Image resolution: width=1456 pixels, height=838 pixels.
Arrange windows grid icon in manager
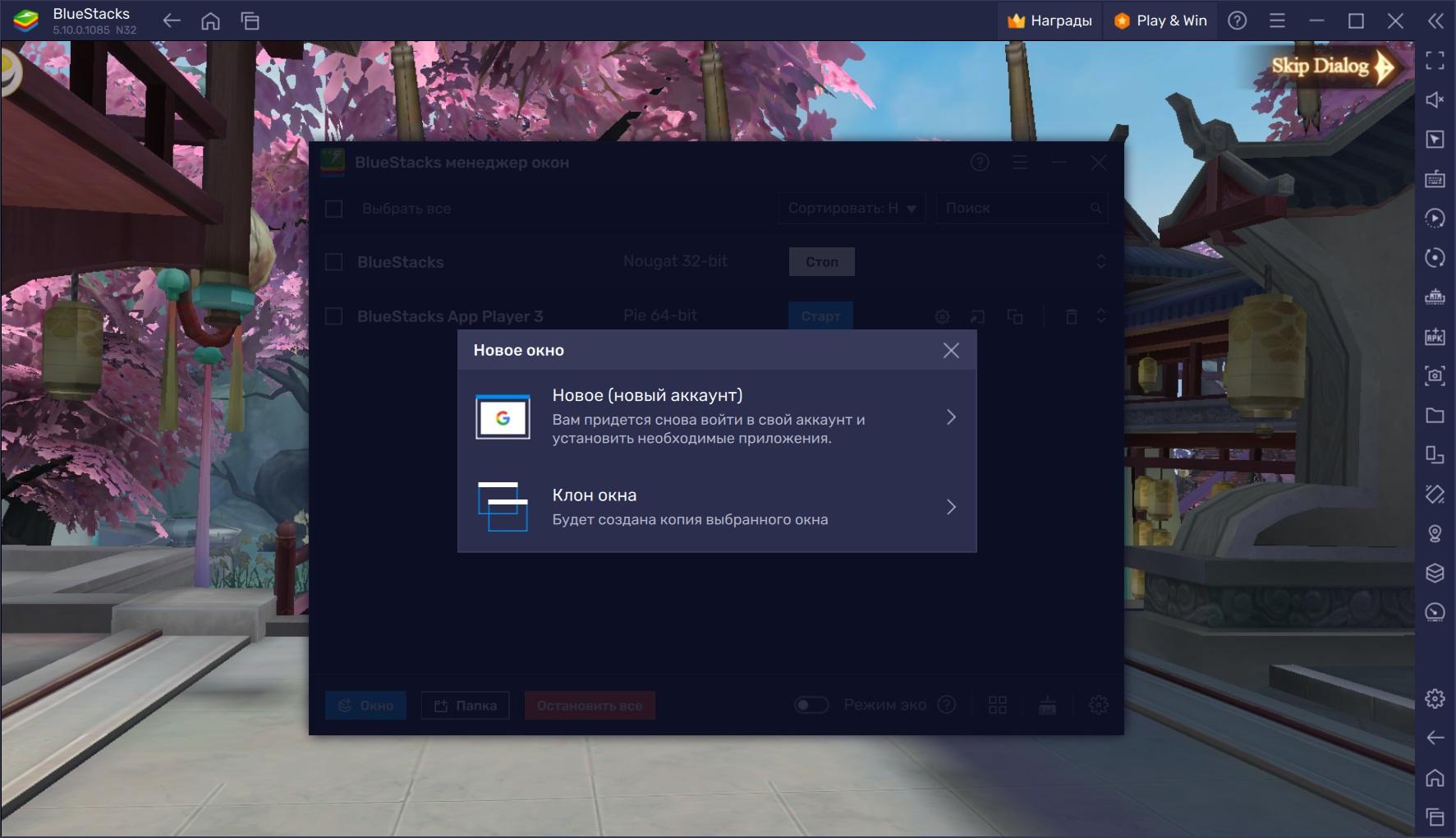tap(998, 705)
